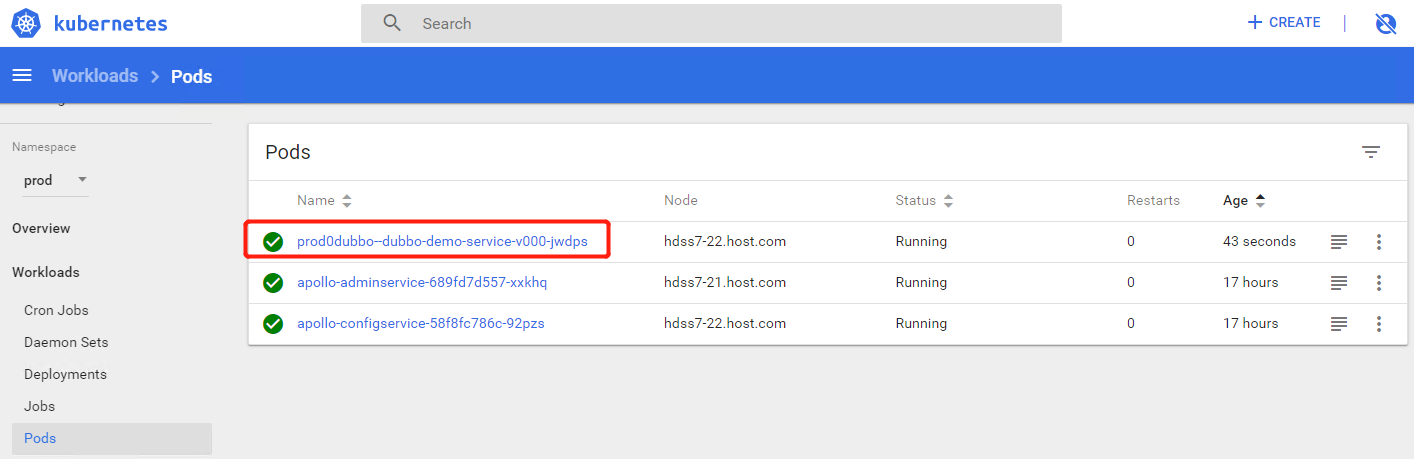Open actions menu for prod0dubbo pod
This screenshot has height=459, width=1414.
(x=1379, y=242)
